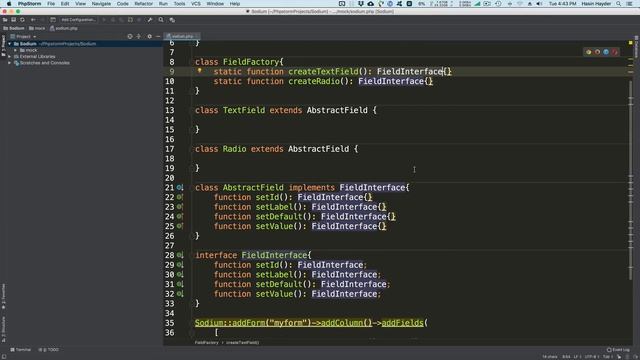
Task: Click gutter marker beside setLabel line 23
Action: (180, 207)
